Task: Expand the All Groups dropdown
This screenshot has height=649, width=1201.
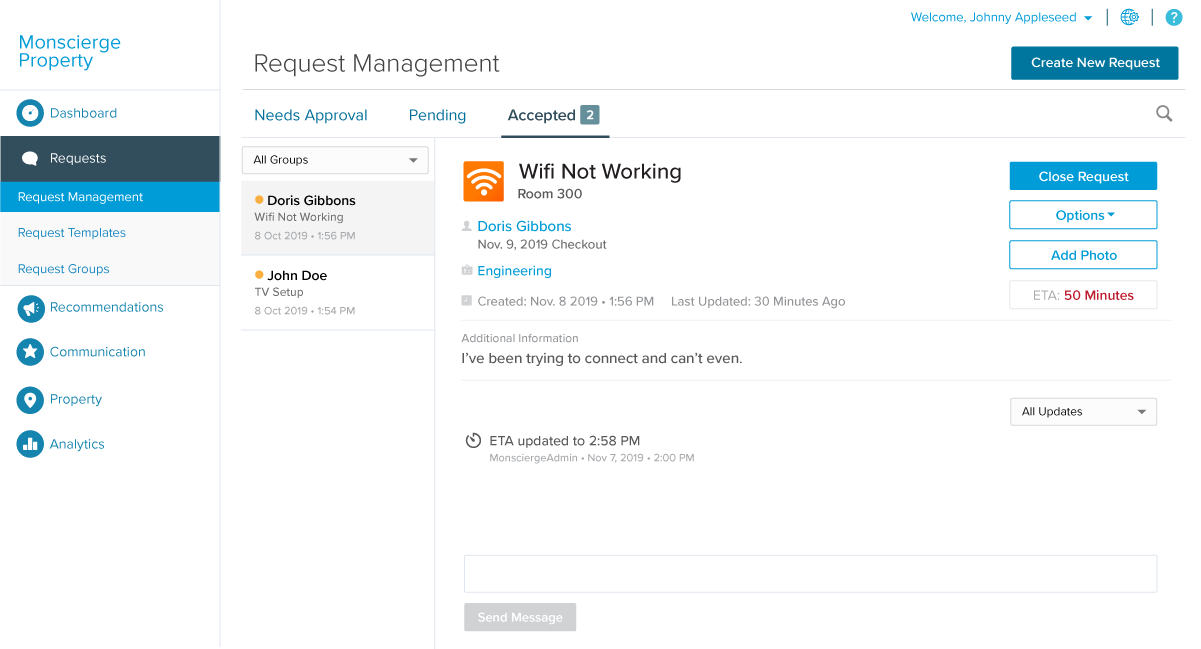Action: 335,160
